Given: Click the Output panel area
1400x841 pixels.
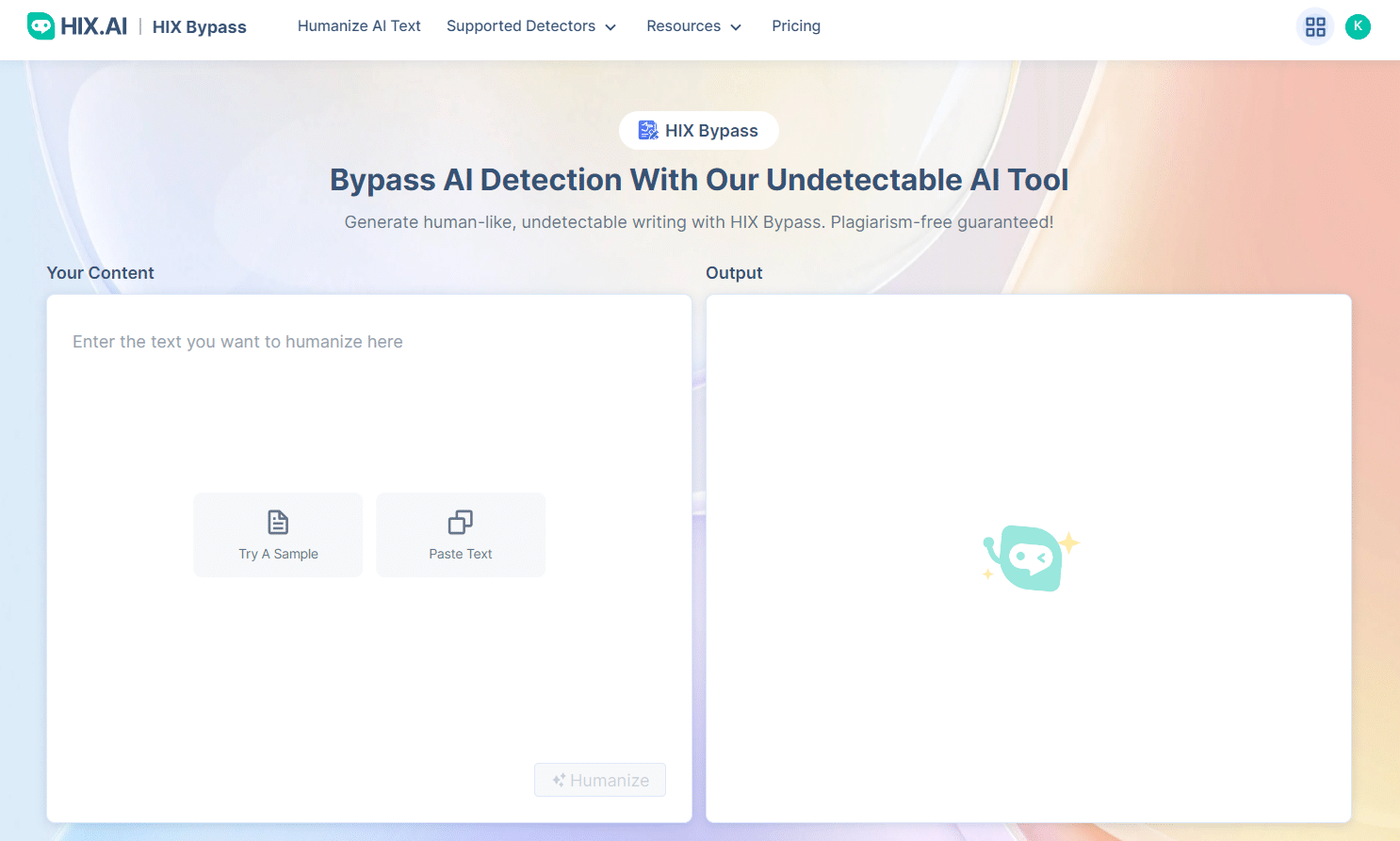Looking at the screenshot, I should tap(1029, 558).
